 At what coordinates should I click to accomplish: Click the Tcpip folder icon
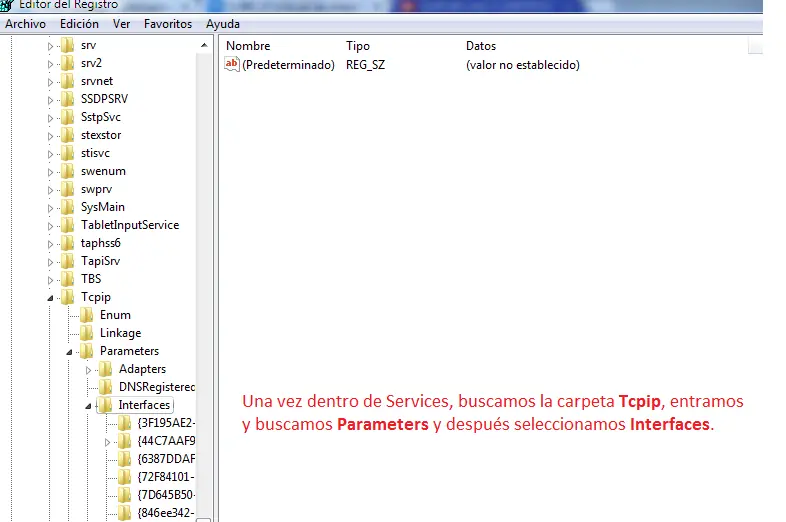(x=68, y=297)
